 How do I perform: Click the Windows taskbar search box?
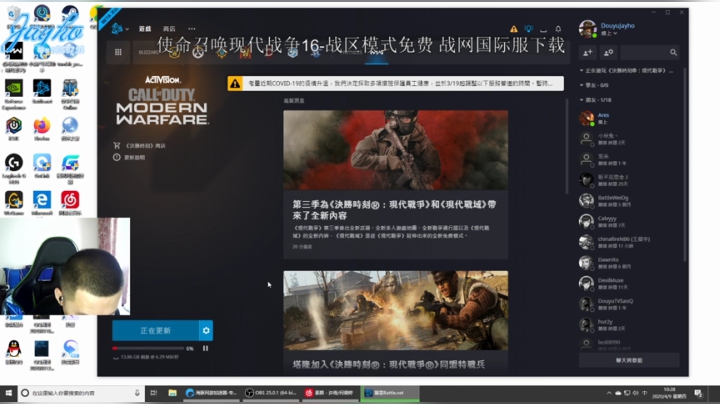(x=81, y=393)
